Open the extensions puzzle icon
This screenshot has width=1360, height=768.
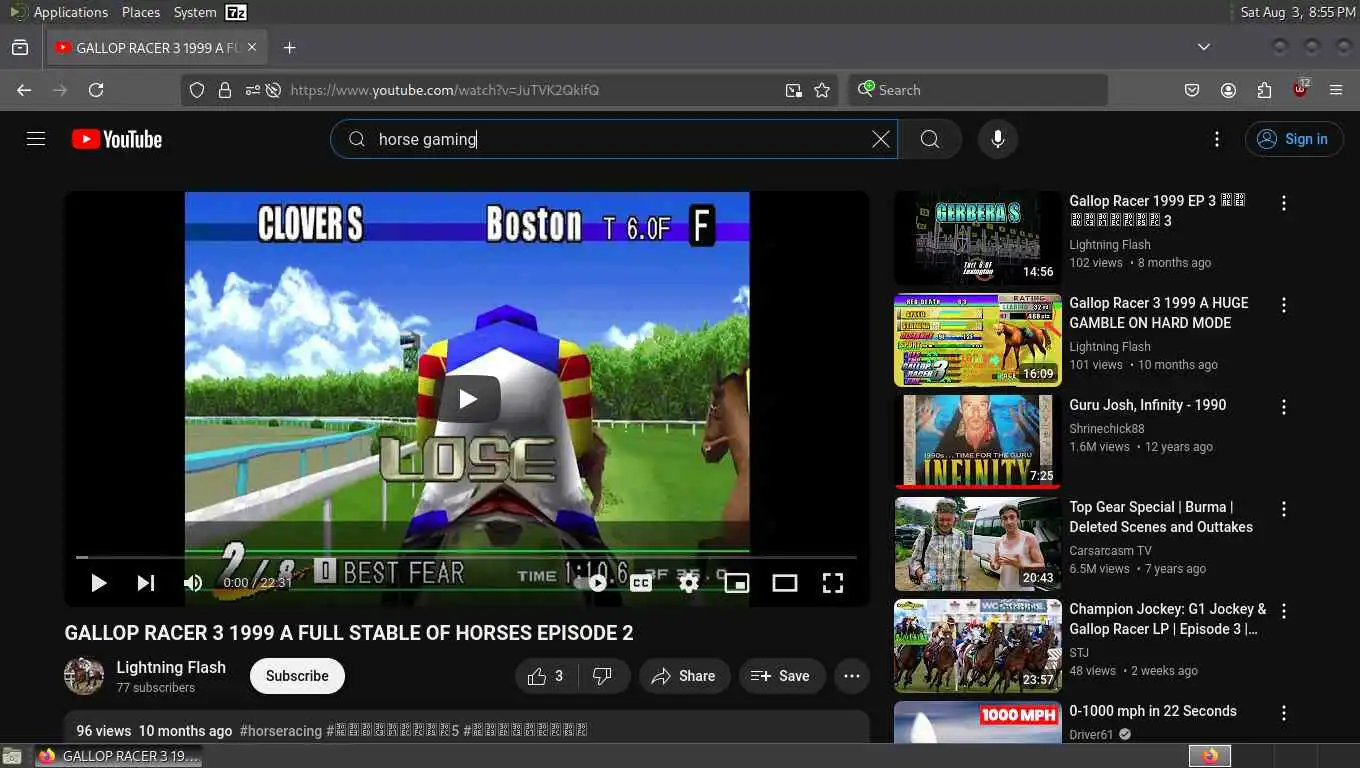tap(1264, 90)
